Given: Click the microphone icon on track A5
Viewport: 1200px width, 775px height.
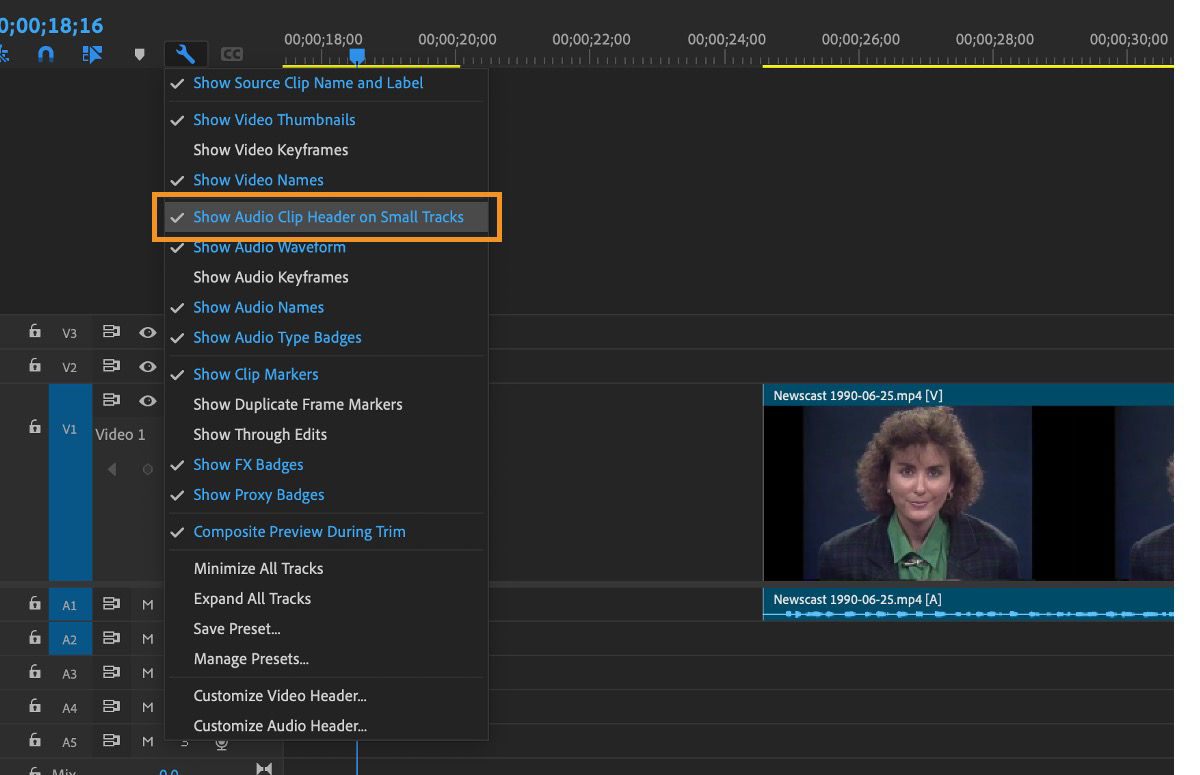Looking at the screenshot, I should (x=221, y=742).
